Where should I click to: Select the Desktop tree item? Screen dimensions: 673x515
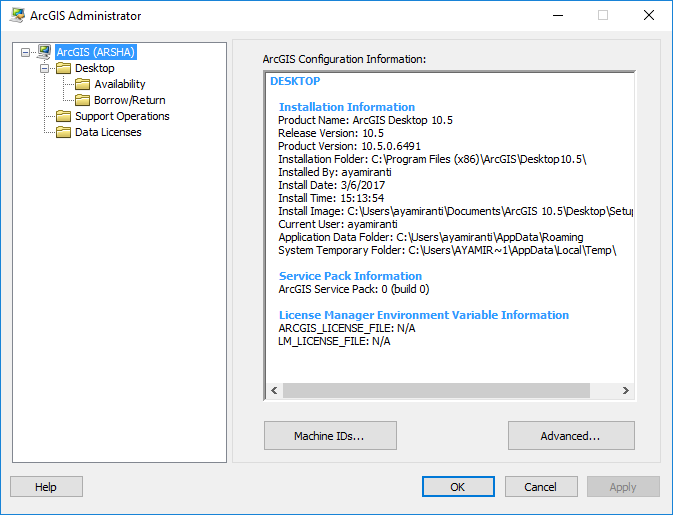click(x=94, y=68)
